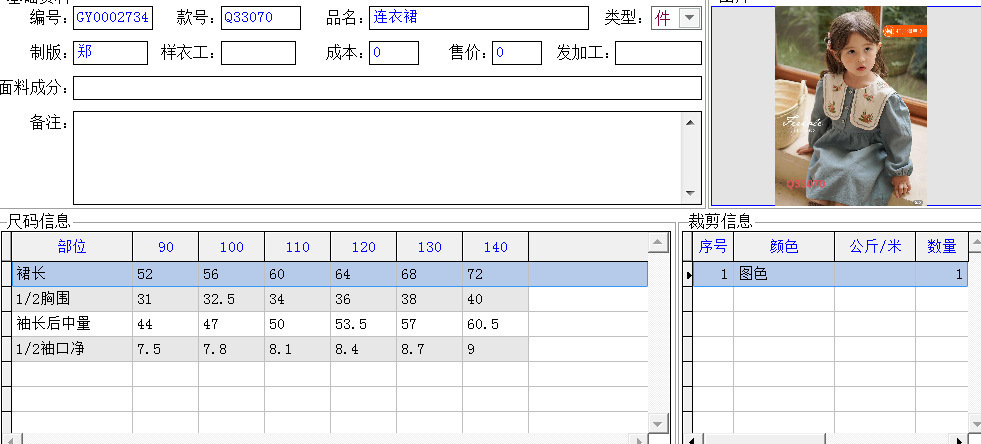Click the size 90 column header
The height and width of the screenshot is (444, 981).
[165, 246]
